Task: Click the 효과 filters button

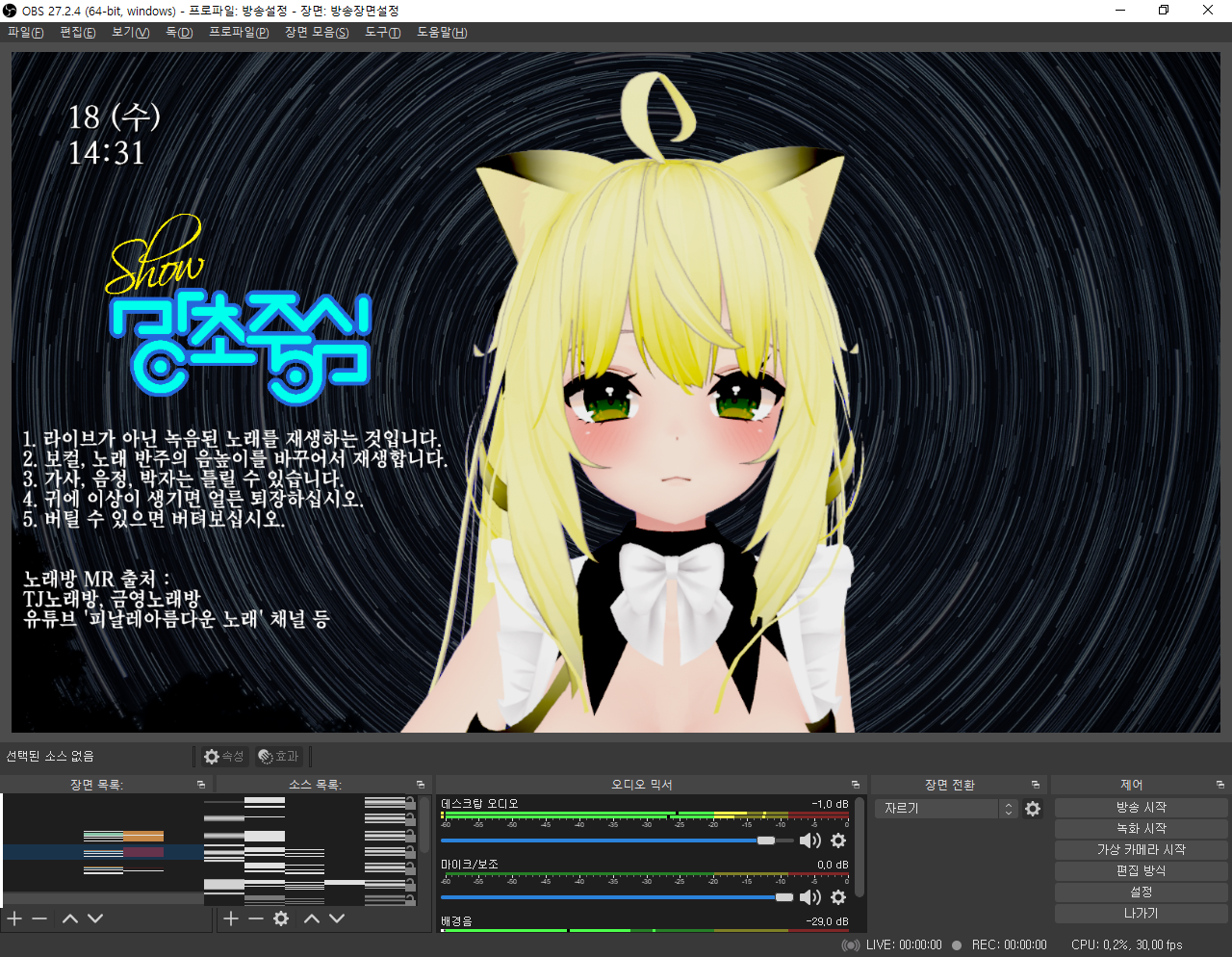Action: tap(279, 757)
